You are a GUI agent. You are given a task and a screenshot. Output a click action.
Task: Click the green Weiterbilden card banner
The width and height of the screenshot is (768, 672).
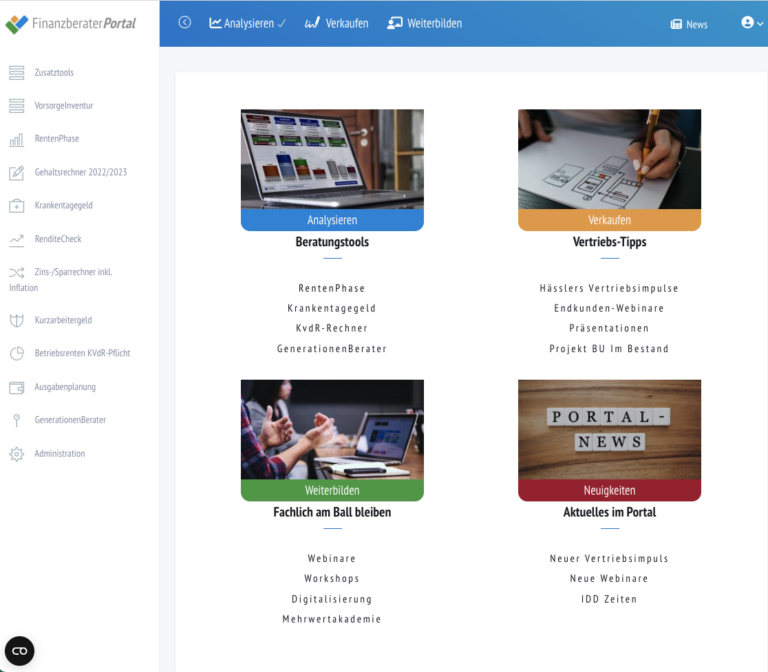tap(332, 490)
